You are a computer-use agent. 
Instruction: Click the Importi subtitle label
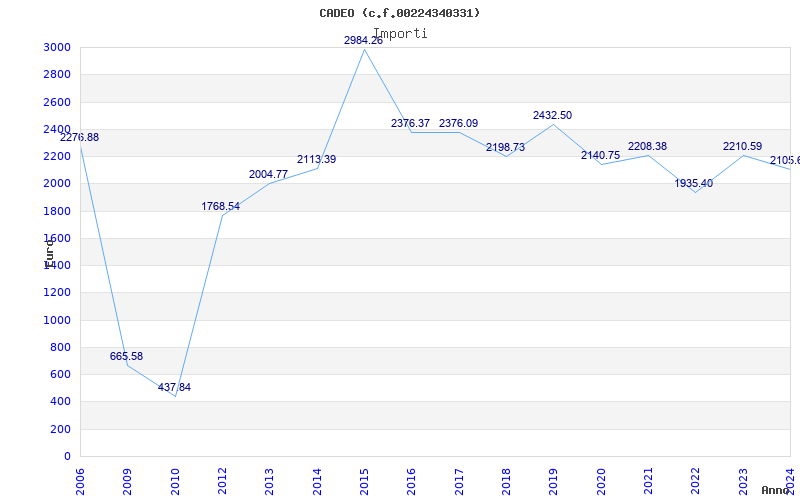pyautogui.click(x=401, y=34)
